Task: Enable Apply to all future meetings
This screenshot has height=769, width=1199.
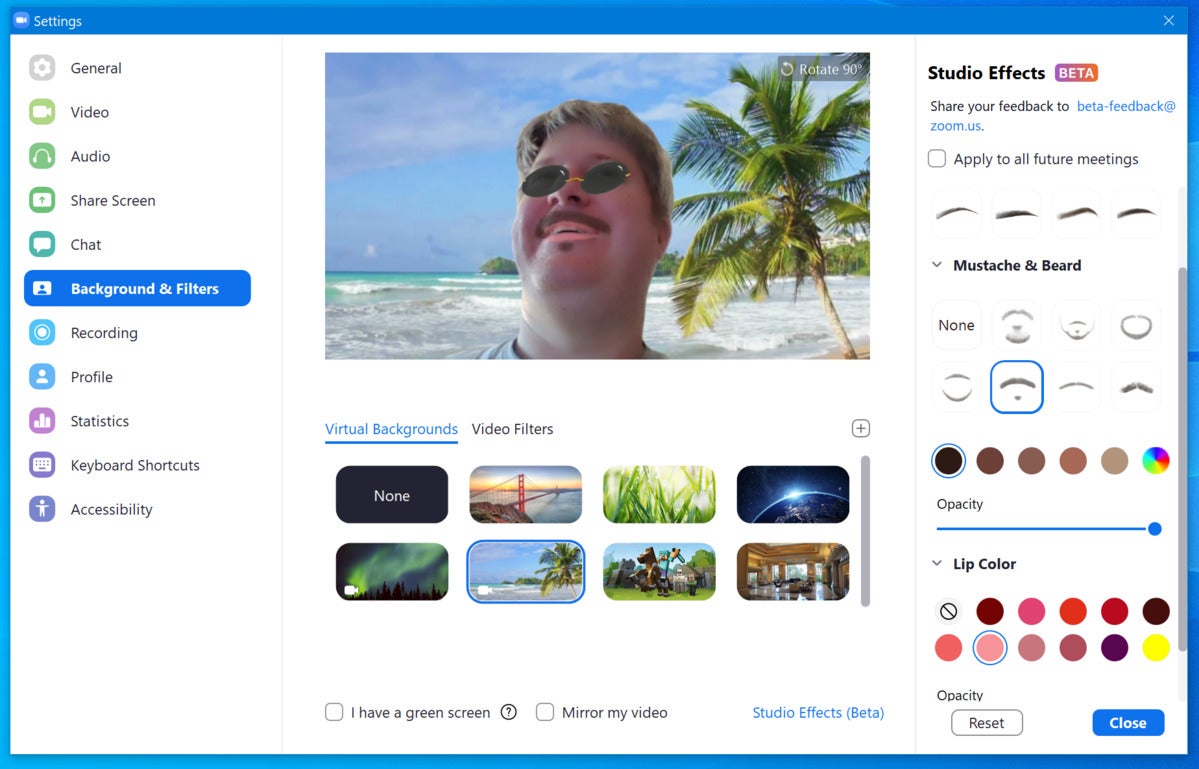Action: [x=937, y=159]
